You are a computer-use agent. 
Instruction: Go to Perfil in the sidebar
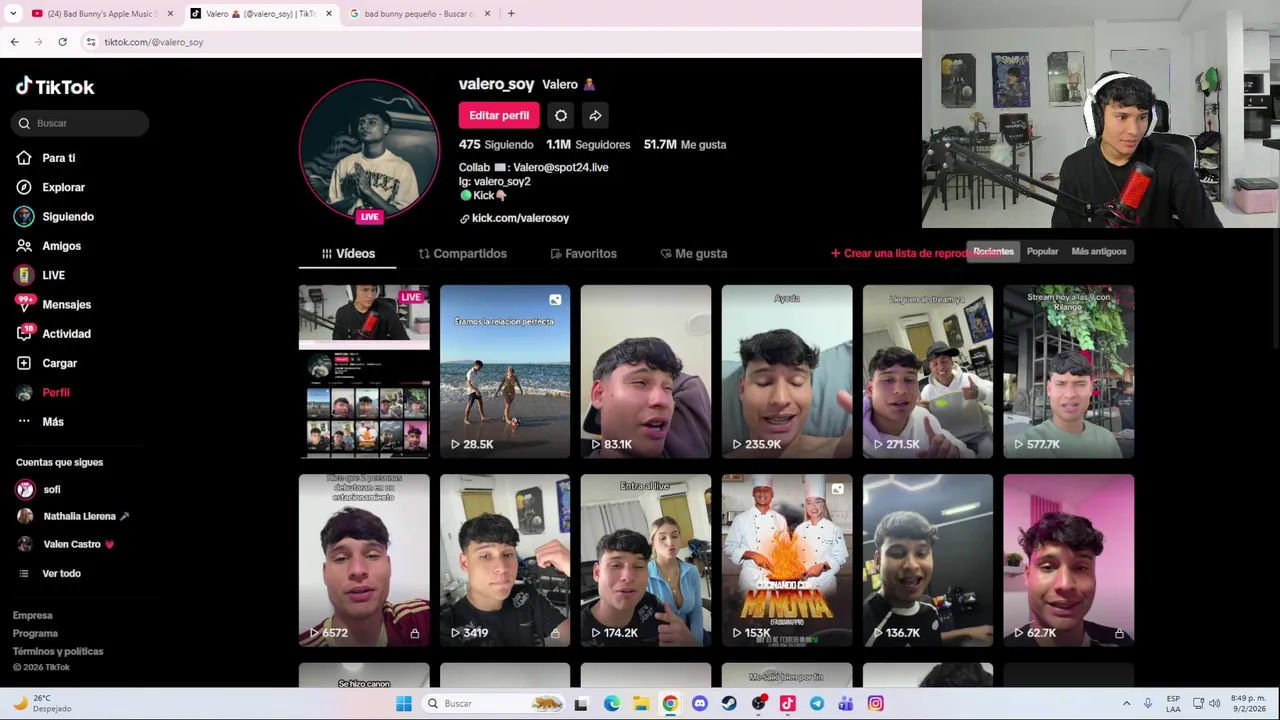[x=55, y=392]
